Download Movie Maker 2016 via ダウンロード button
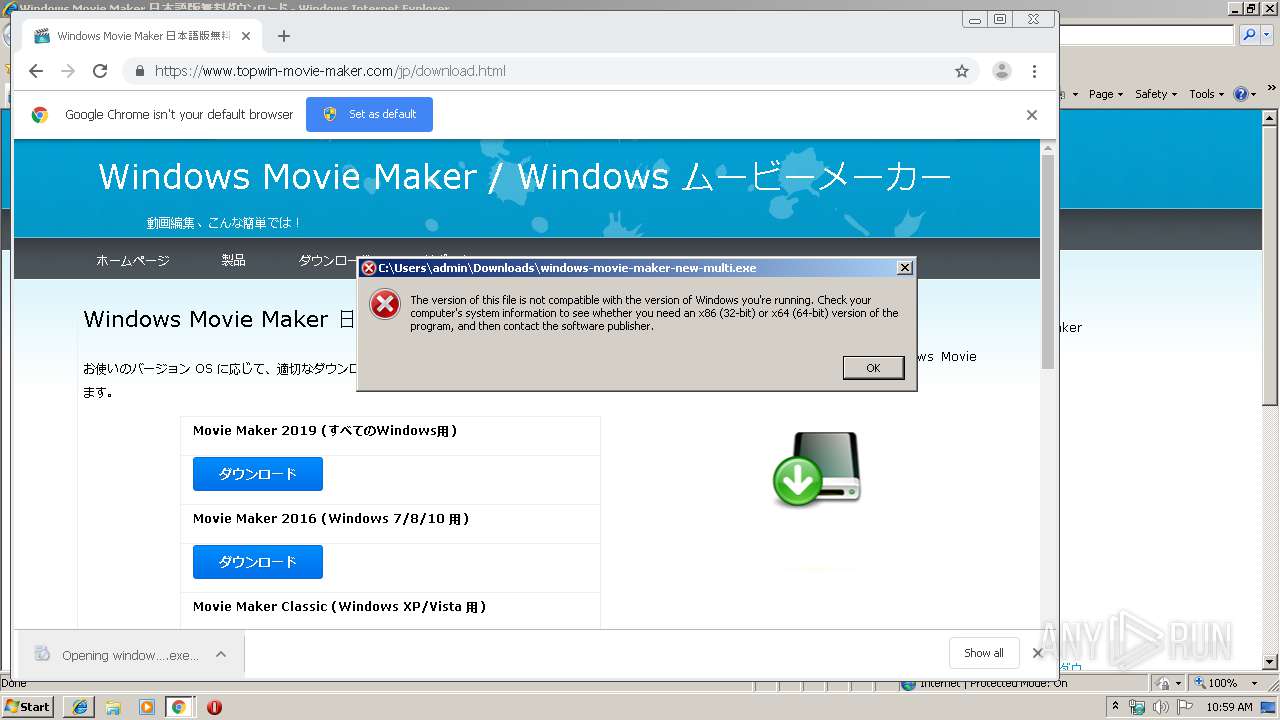This screenshot has height=720, width=1280. coord(258,562)
